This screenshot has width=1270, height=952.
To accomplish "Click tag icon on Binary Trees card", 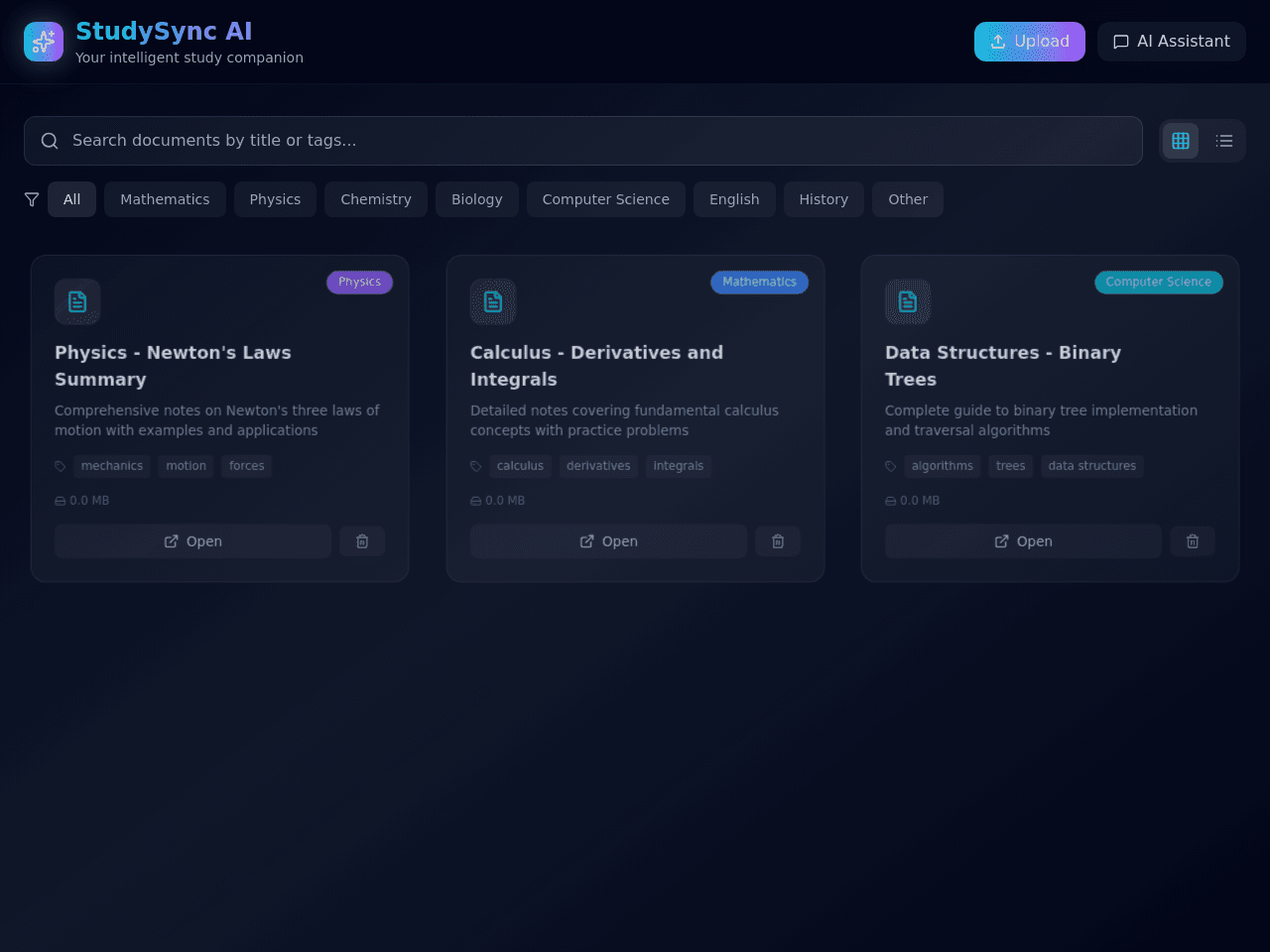I will [891, 466].
